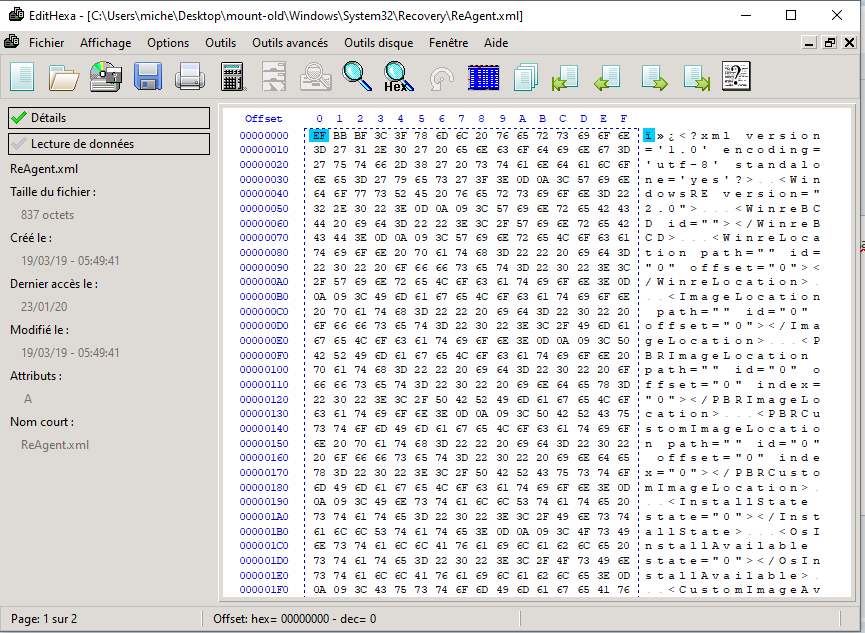The width and height of the screenshot is (865, 633).
Task: Maximize the EditHexa main window
Action: click(791, 15)
